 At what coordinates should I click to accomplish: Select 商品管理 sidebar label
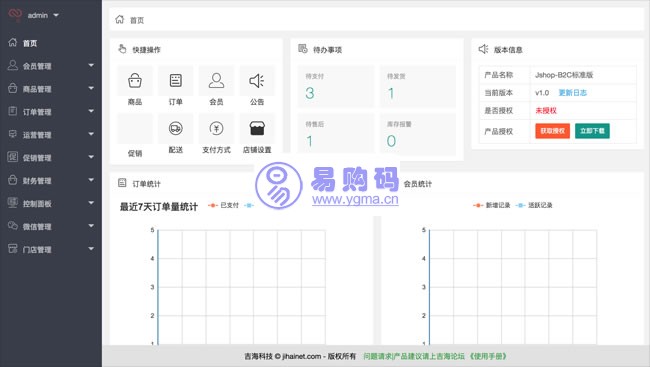[37, 89]
